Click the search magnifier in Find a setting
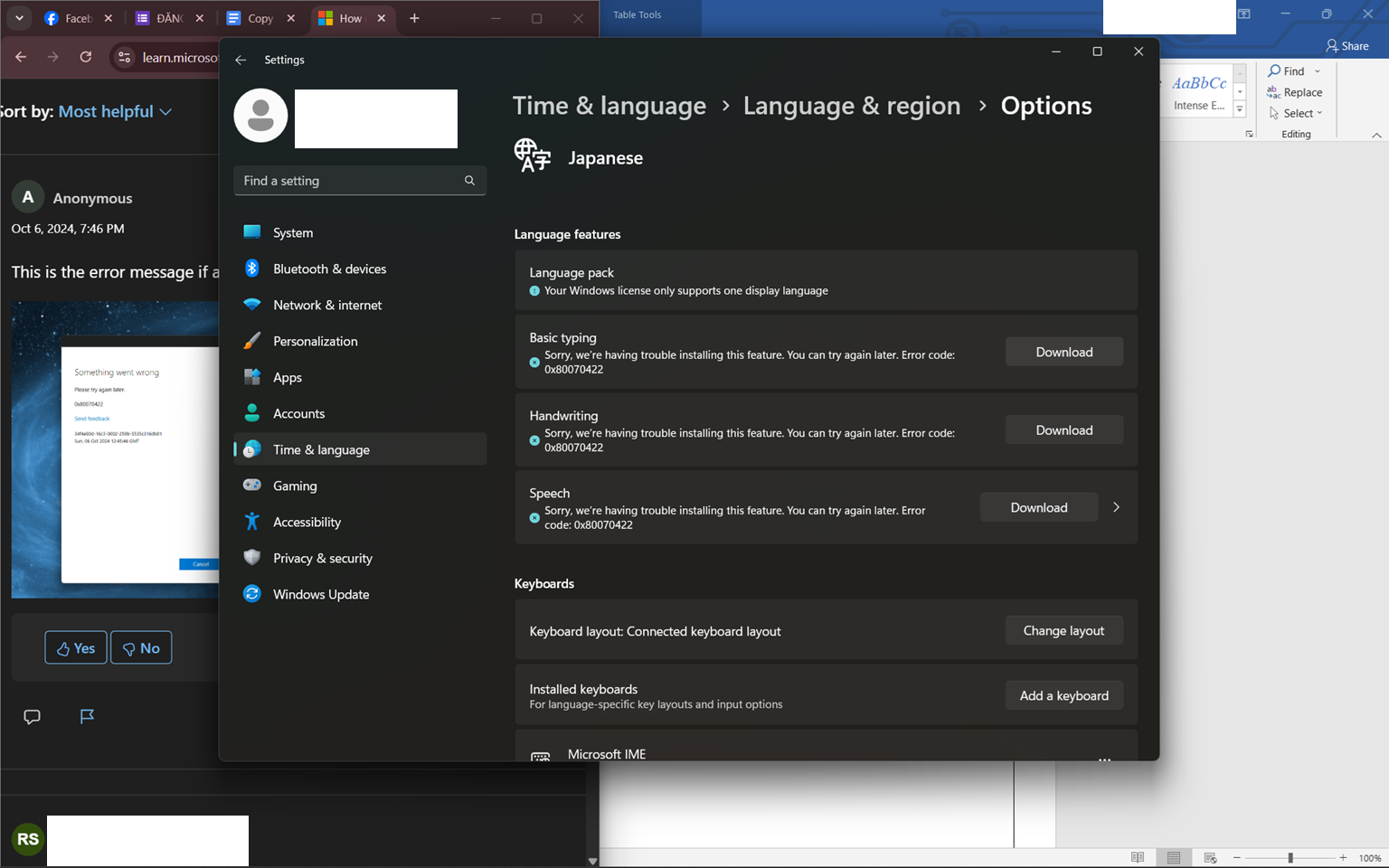 pyautogui.click(x=469, y=181)
